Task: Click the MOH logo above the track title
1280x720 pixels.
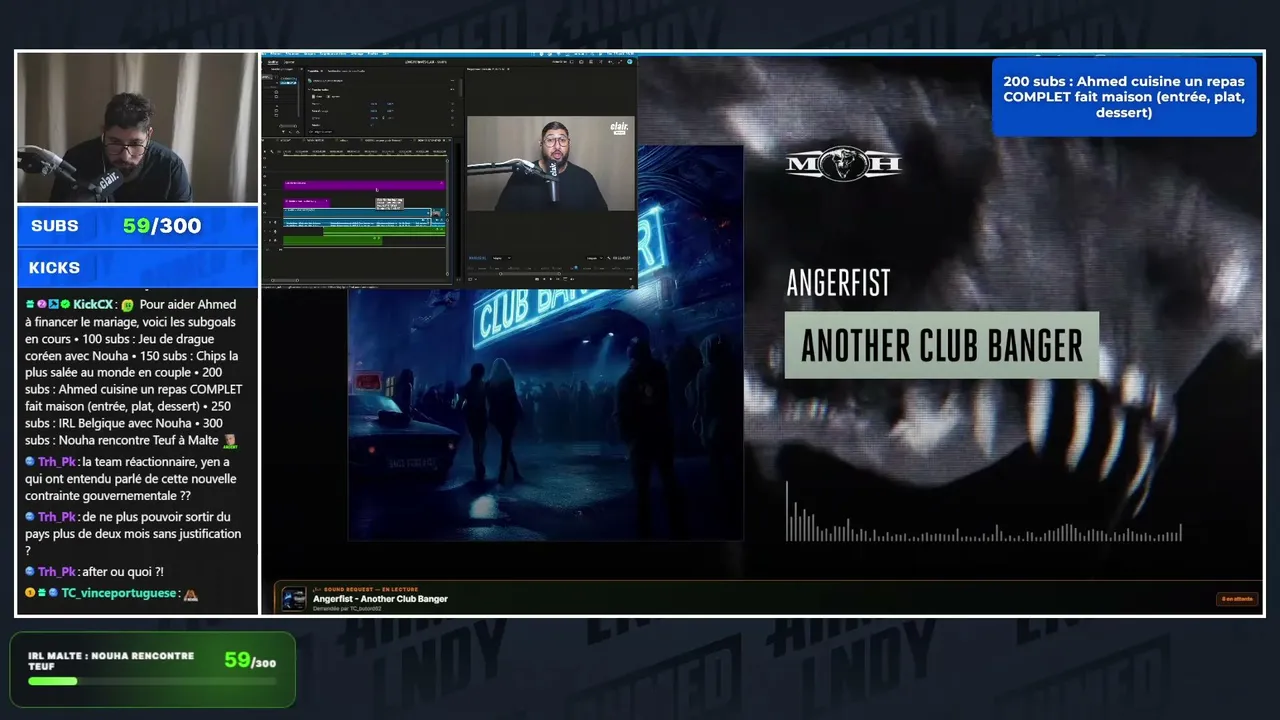Action: [844, 162]
